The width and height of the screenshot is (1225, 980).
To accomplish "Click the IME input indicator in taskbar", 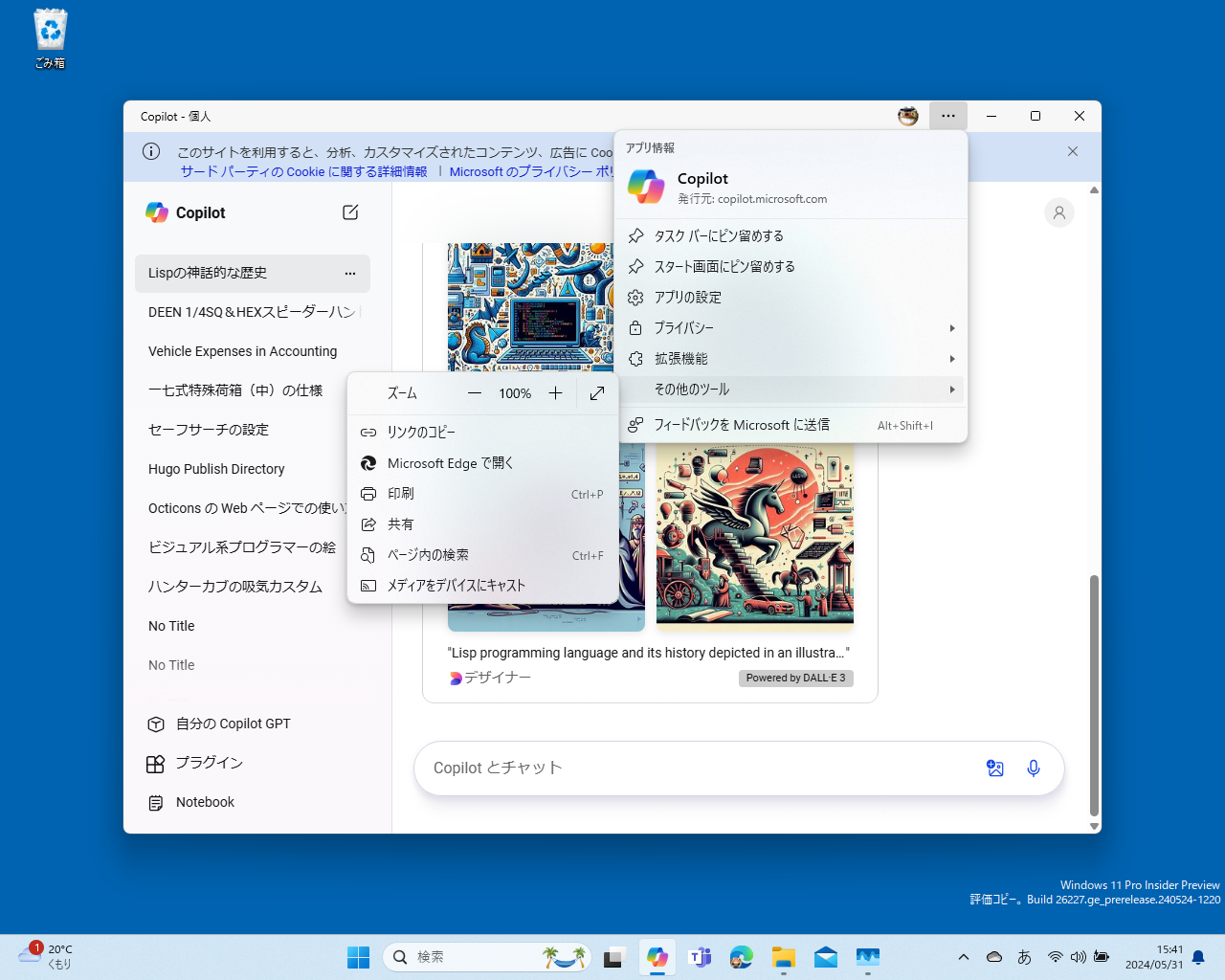I will click(x=1024, y=956).
